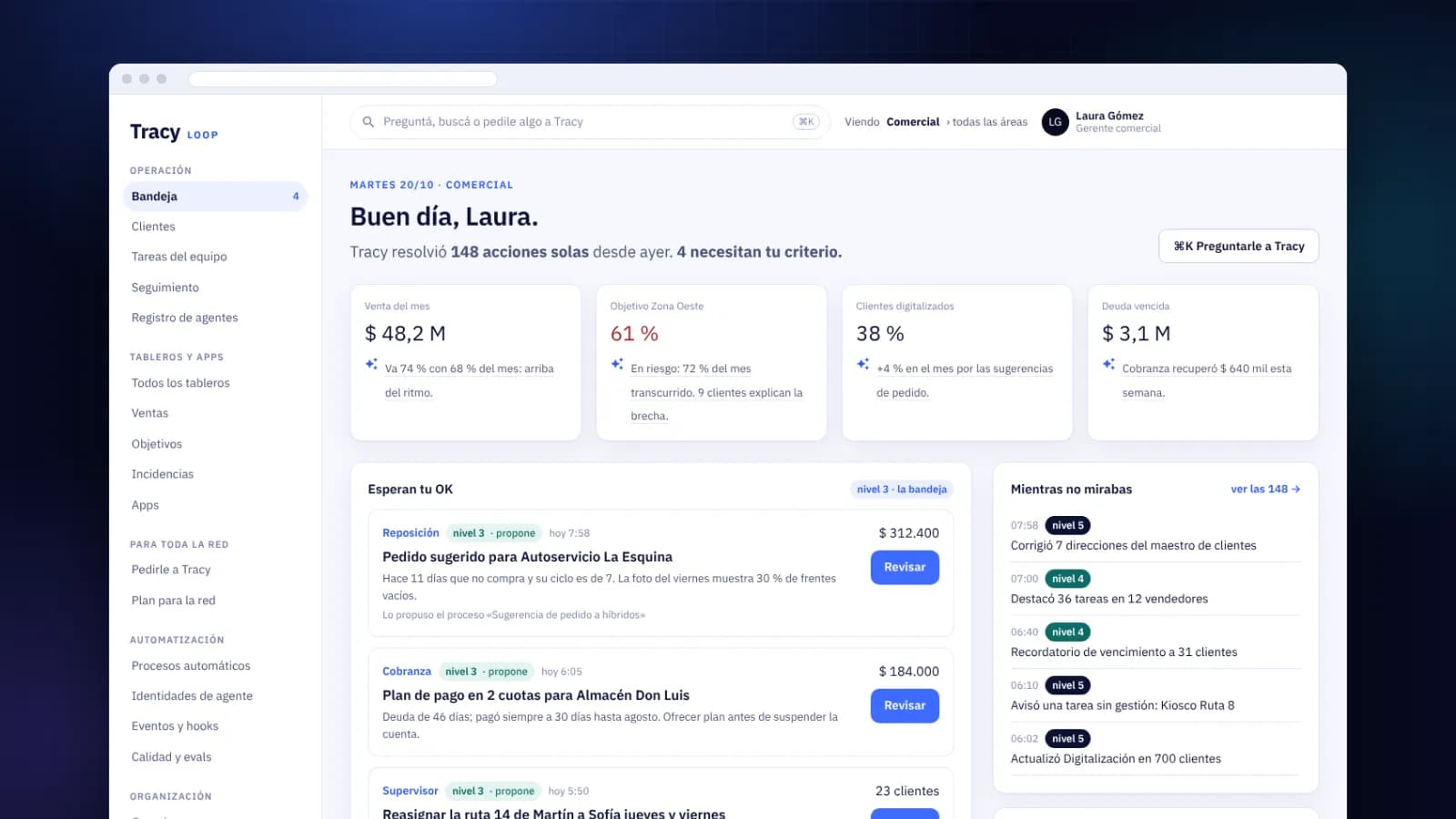
Task: Click the 'nivel 3 · la bandeja' filter badge
Action: (902, 490)
